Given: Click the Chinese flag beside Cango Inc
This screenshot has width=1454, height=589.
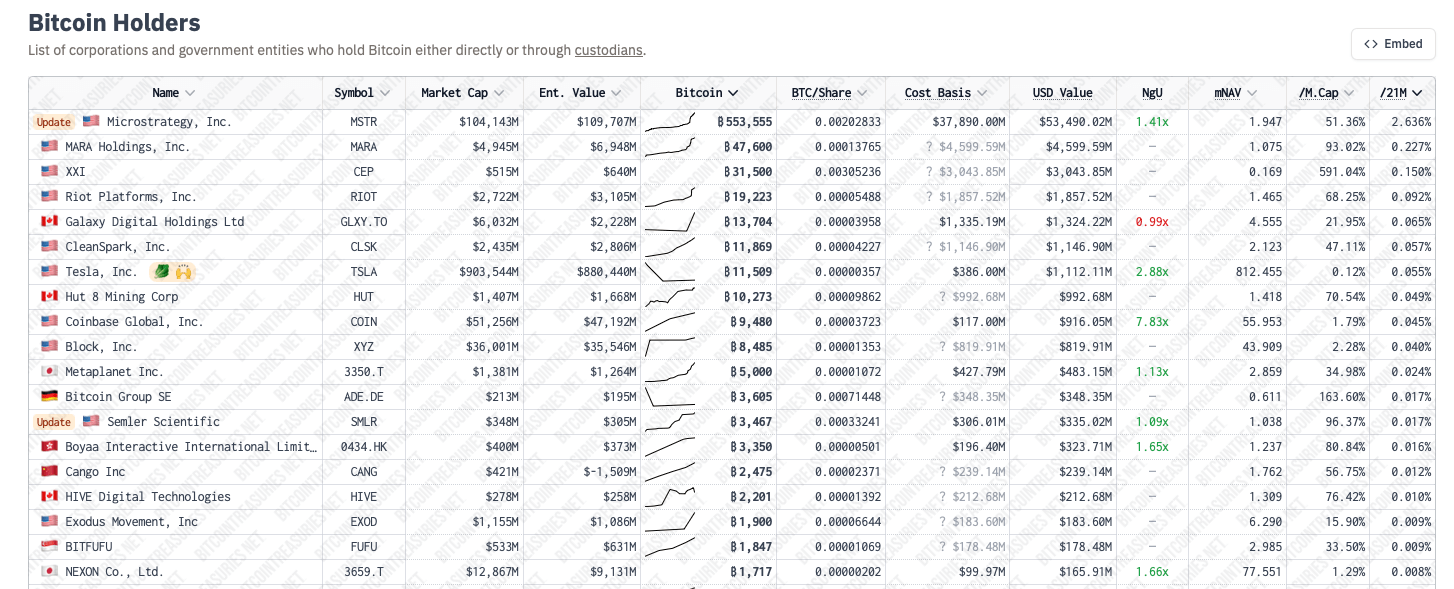Looking at the screenshot, I should coord(49,472).
